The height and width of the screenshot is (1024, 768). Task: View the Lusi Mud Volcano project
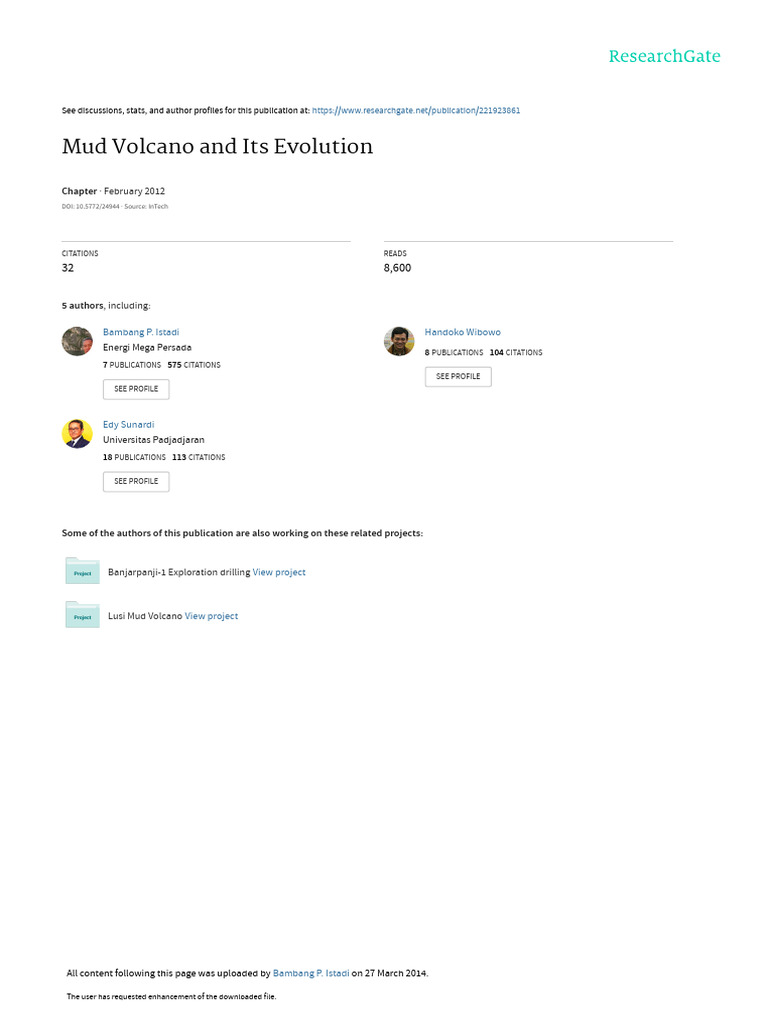click(x=211, y=616)
